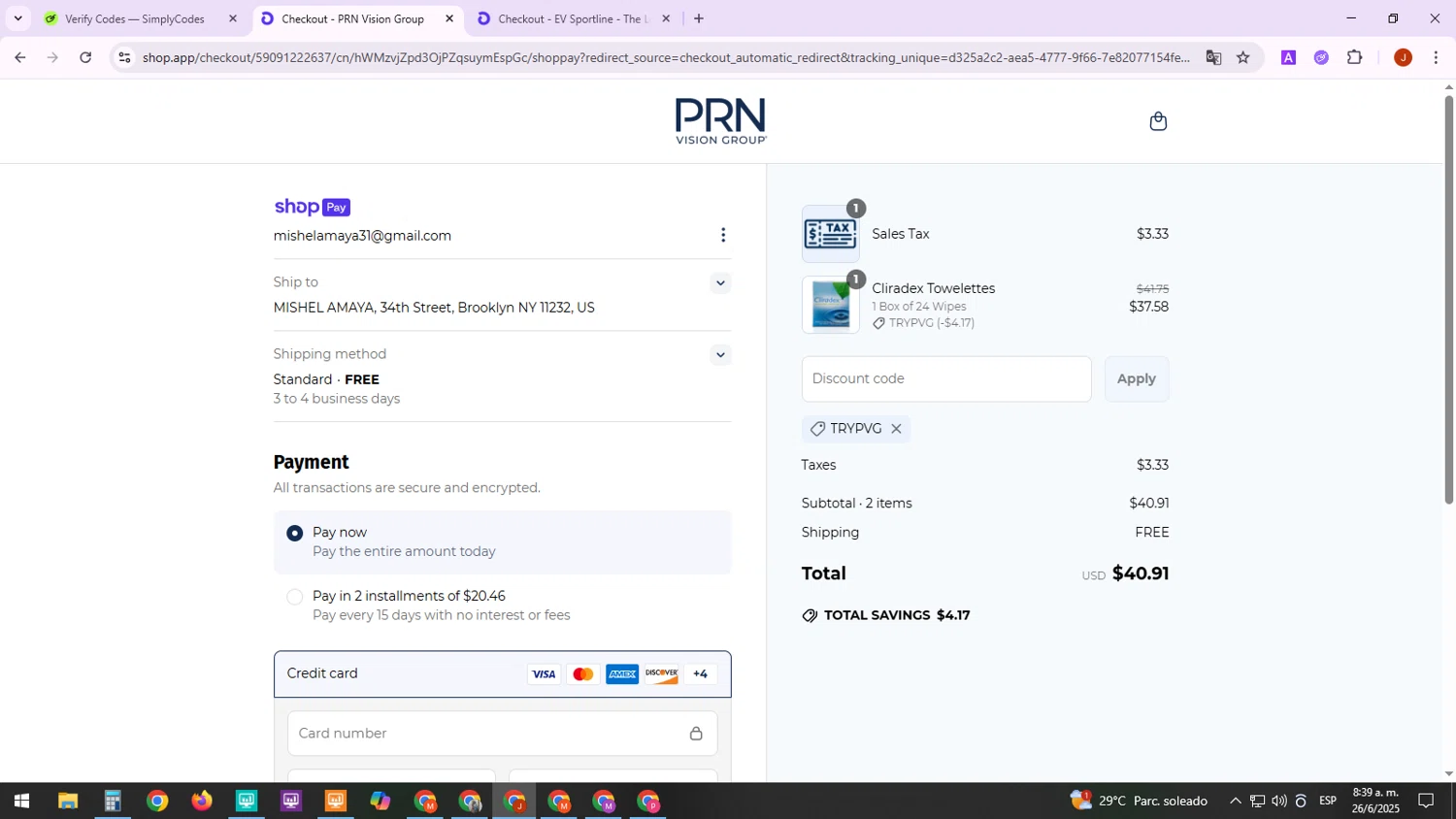Image resolution: width=1456 pixels, height=819 pixels.
Task: Click the Cliradex Towelettes product thumbnail
Action: [830, 306]
